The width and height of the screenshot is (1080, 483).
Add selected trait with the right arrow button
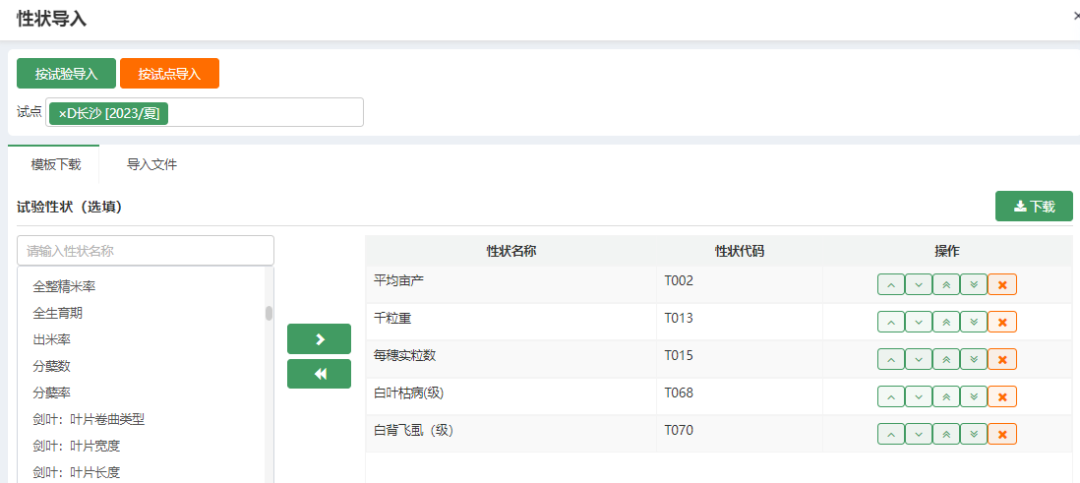coord(319,339)
